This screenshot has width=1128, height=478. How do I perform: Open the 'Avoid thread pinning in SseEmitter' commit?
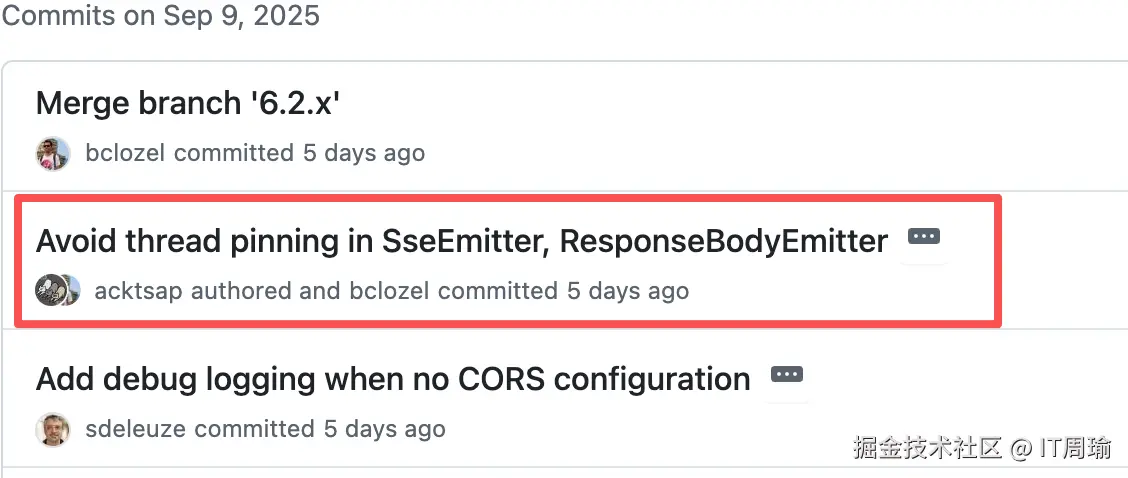tap(461, 241)
